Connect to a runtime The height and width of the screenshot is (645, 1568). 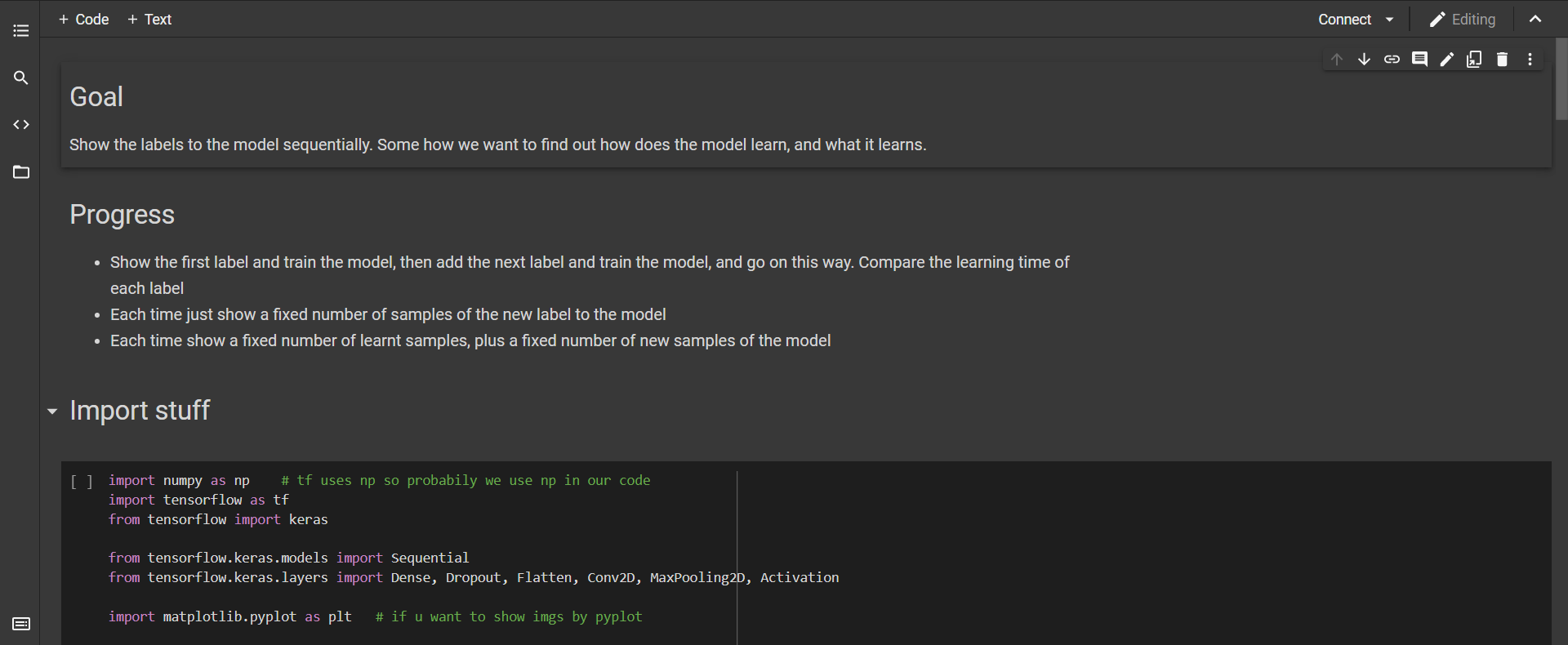click(1344, 20)
